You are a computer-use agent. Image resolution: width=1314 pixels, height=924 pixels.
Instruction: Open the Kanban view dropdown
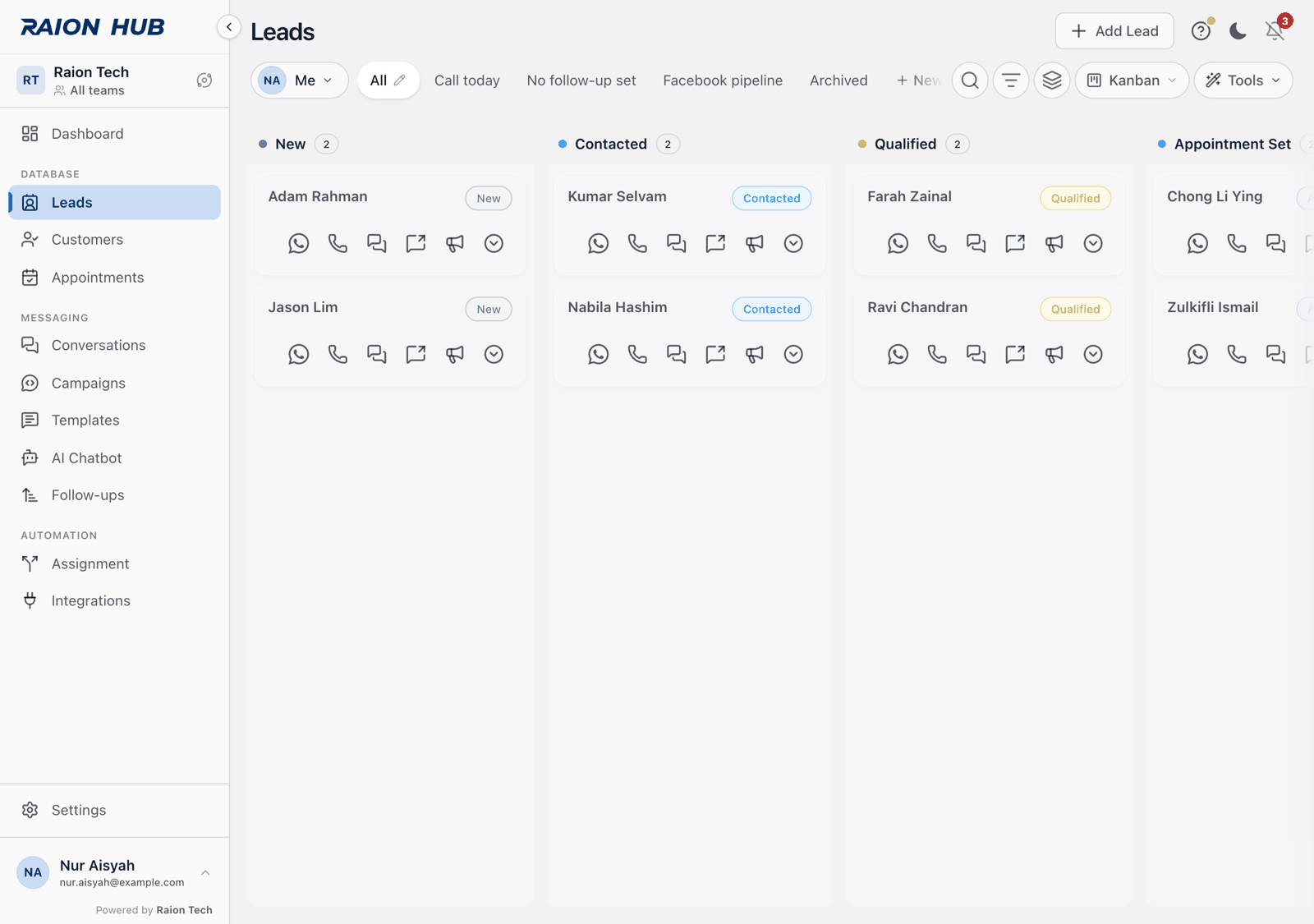[1132, 80]
